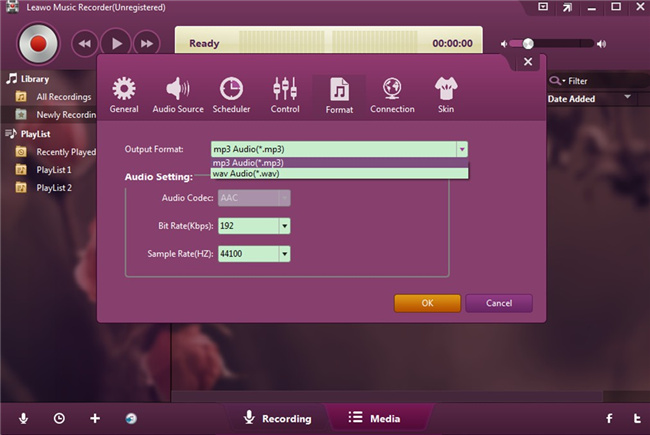
Task: Open the Scheduler settings tab
Action: (x=231, y=95)
